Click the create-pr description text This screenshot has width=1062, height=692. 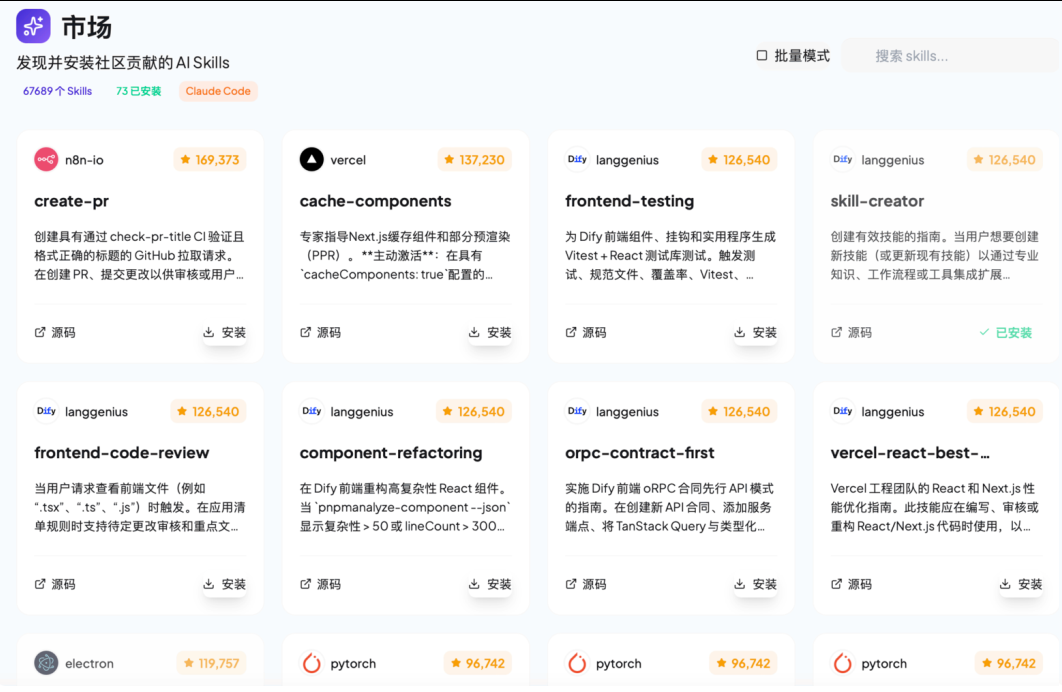point(139,256)
